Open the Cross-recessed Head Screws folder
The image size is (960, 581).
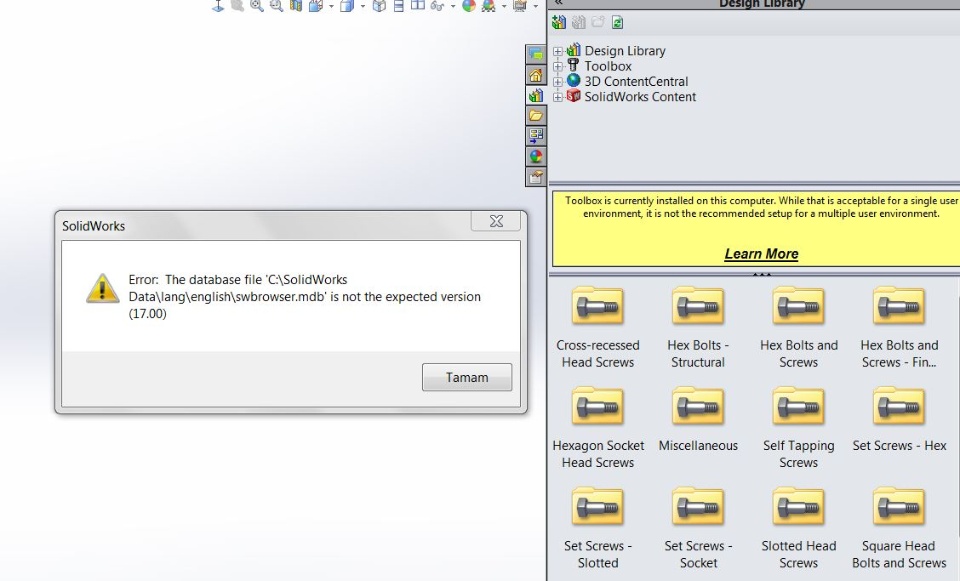(598, 327)
